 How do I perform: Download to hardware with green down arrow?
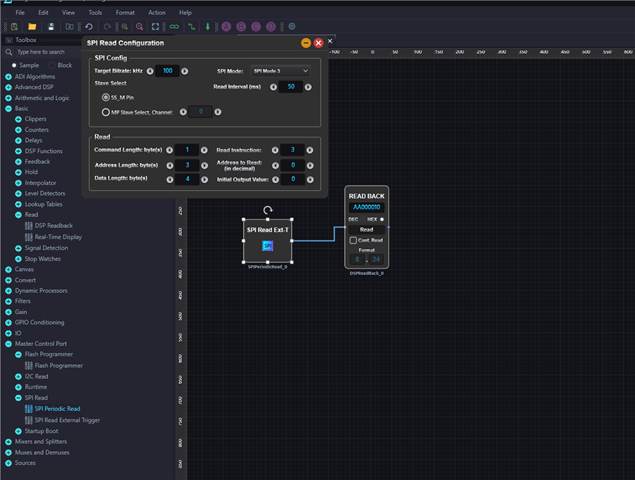pos(207,27)
